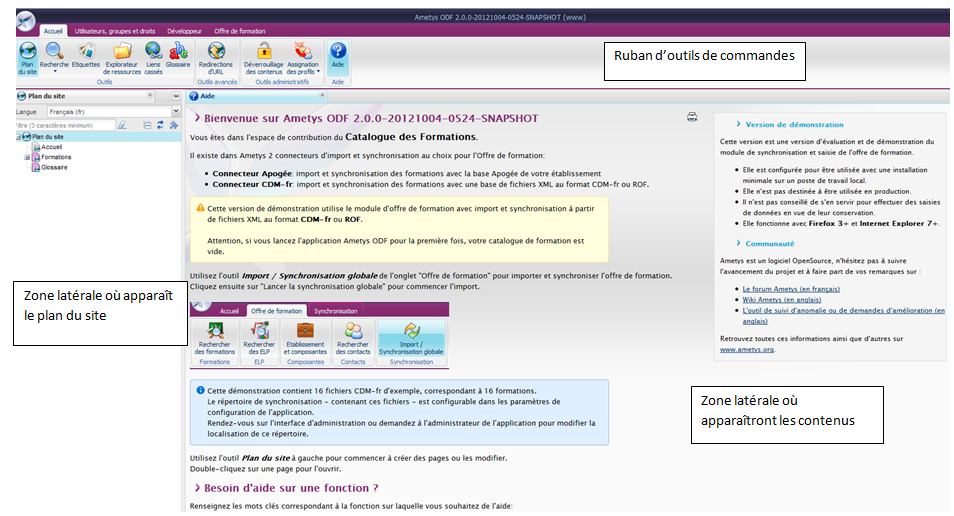
Task: Switch to the Offre de formation tab
Action: pyautogui.click(x=240, y=31)
